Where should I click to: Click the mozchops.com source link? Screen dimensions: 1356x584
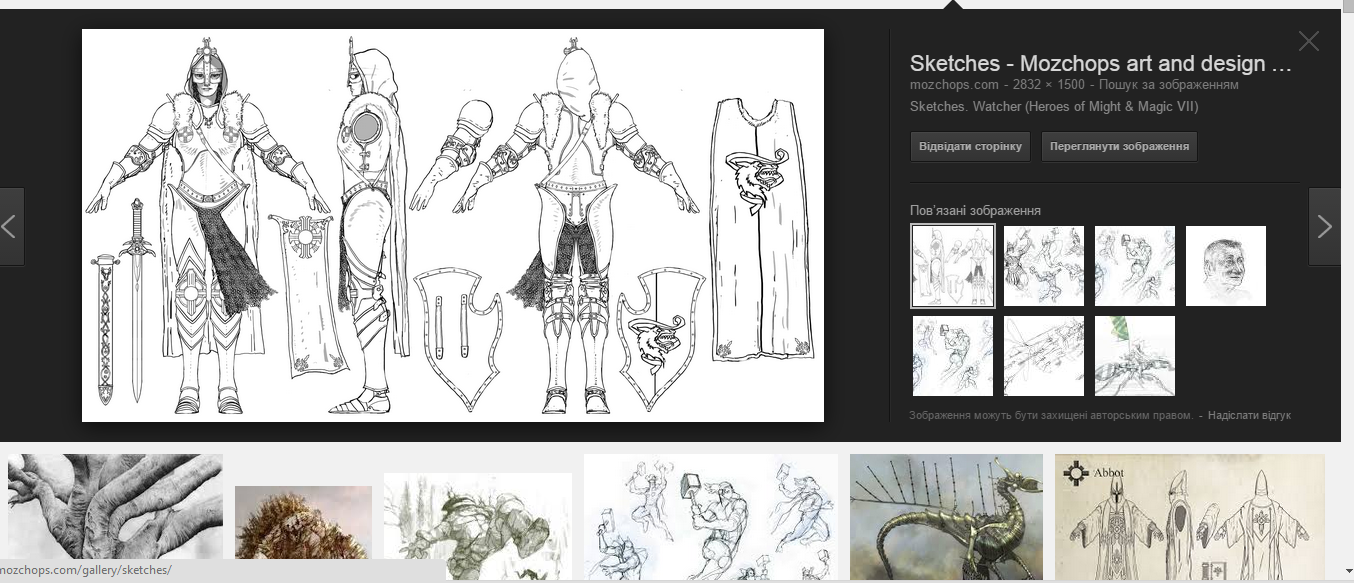(954, 85)
